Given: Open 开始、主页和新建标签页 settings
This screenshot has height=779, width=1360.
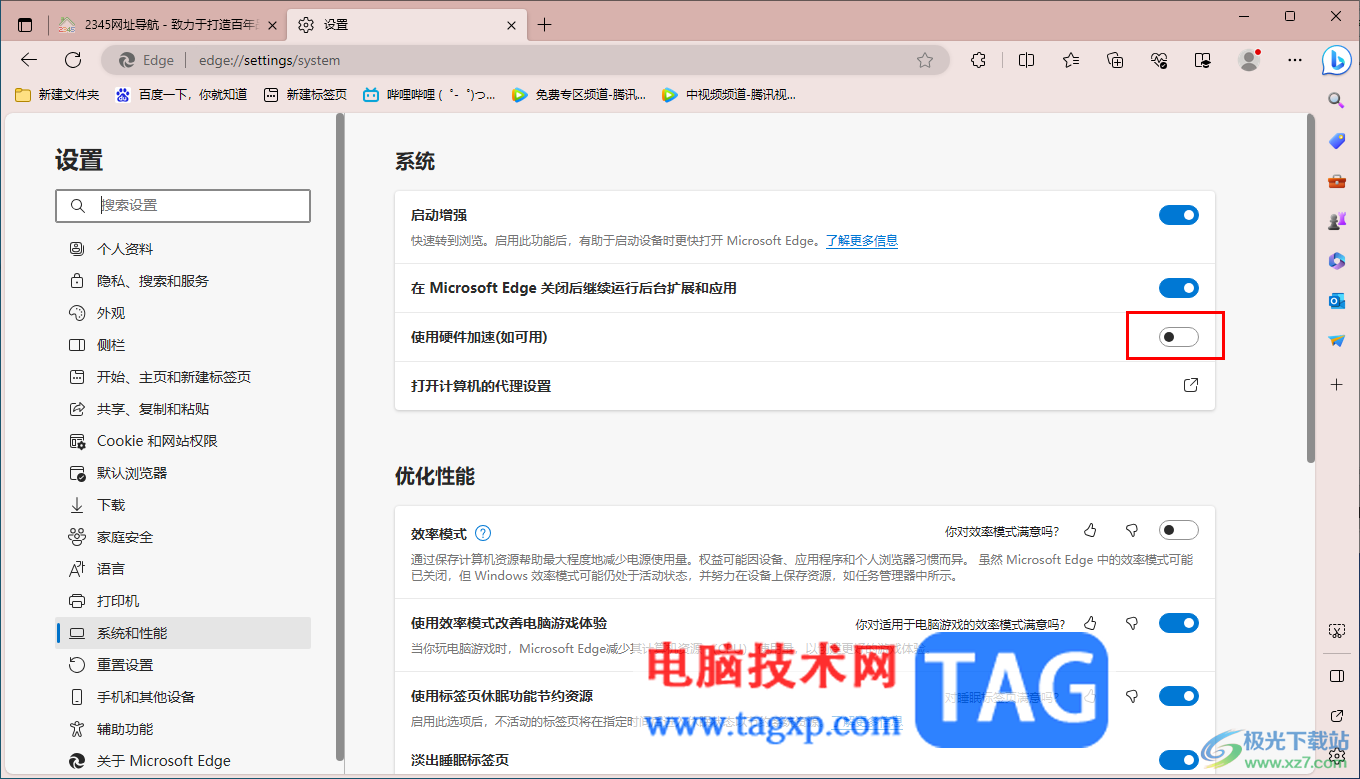Looking at the screenshot, I should (x=183, y=377).
